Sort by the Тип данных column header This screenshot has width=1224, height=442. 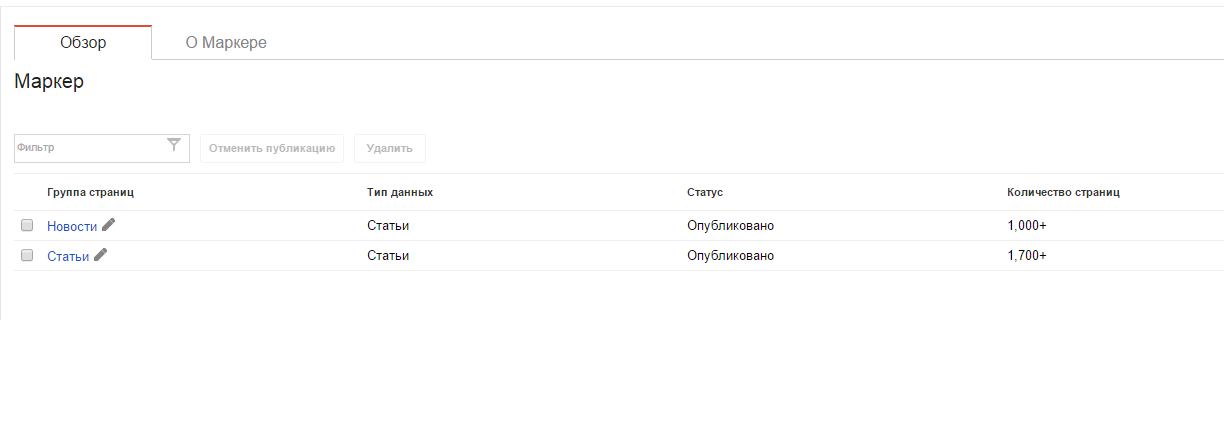[x=400, y=191]
